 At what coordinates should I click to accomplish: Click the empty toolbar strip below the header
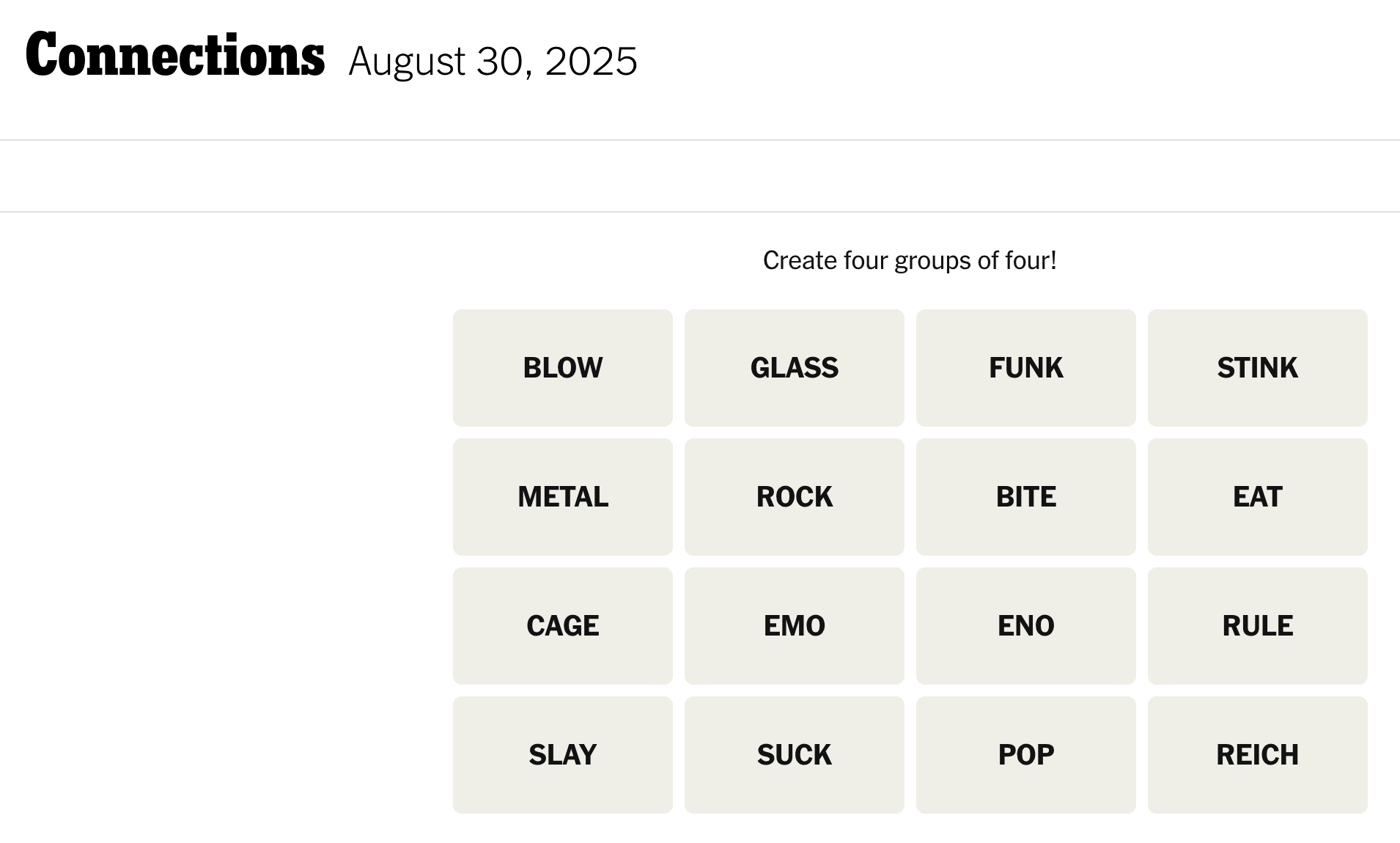[x=700, y=176]
